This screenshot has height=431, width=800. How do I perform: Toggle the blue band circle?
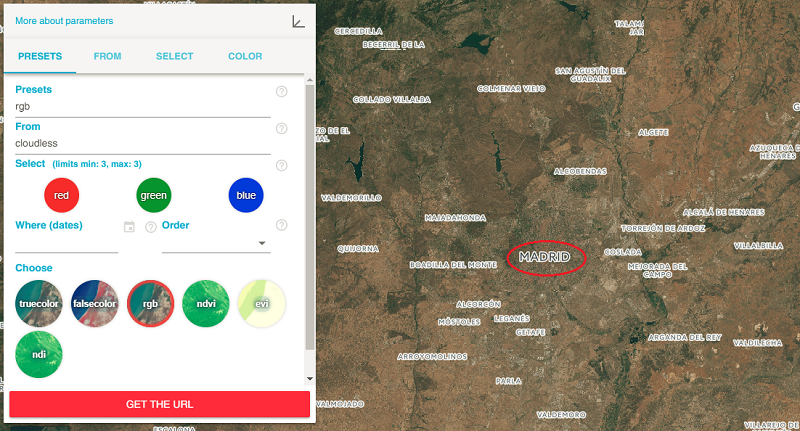pyautogui.click(x=246, y=195)
